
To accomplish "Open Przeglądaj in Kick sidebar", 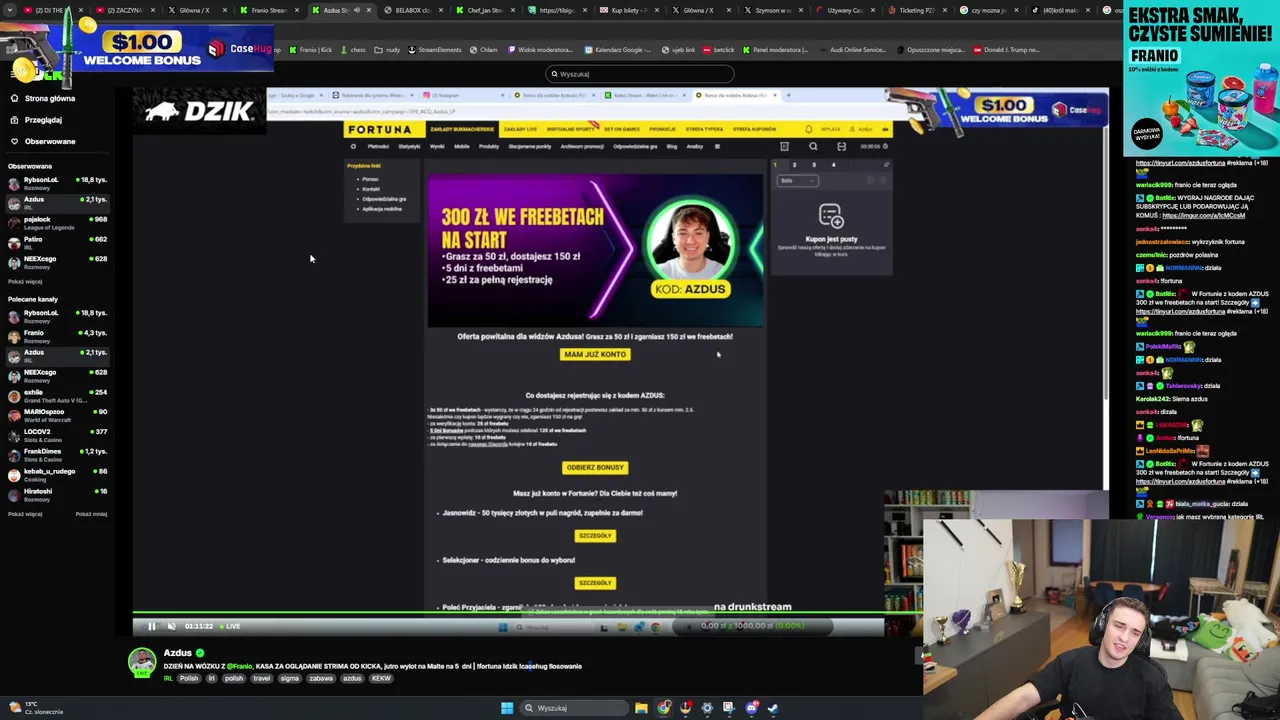I will point(43,120).
